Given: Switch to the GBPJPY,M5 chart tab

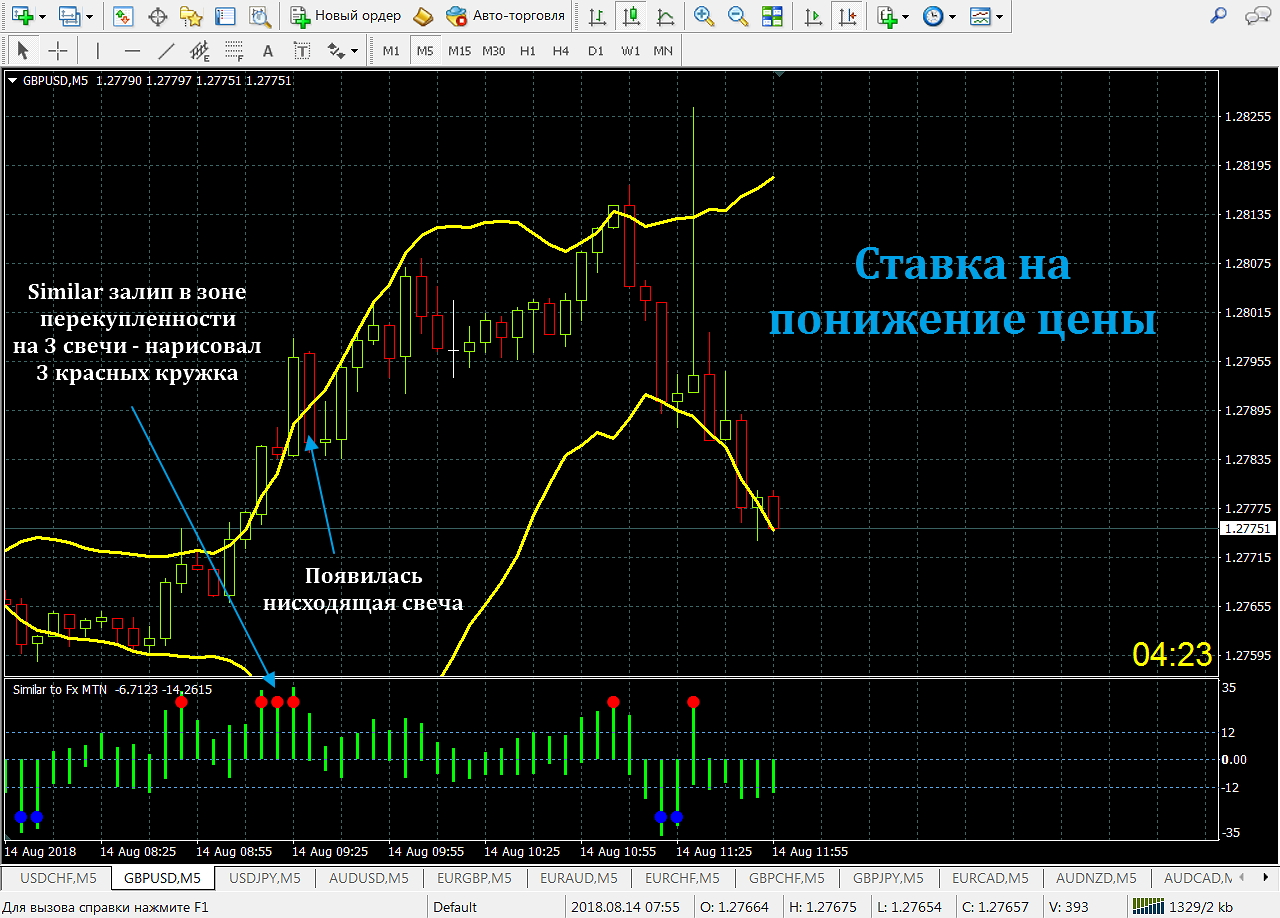Looking at the screenshot, I should tap(888, 878).
